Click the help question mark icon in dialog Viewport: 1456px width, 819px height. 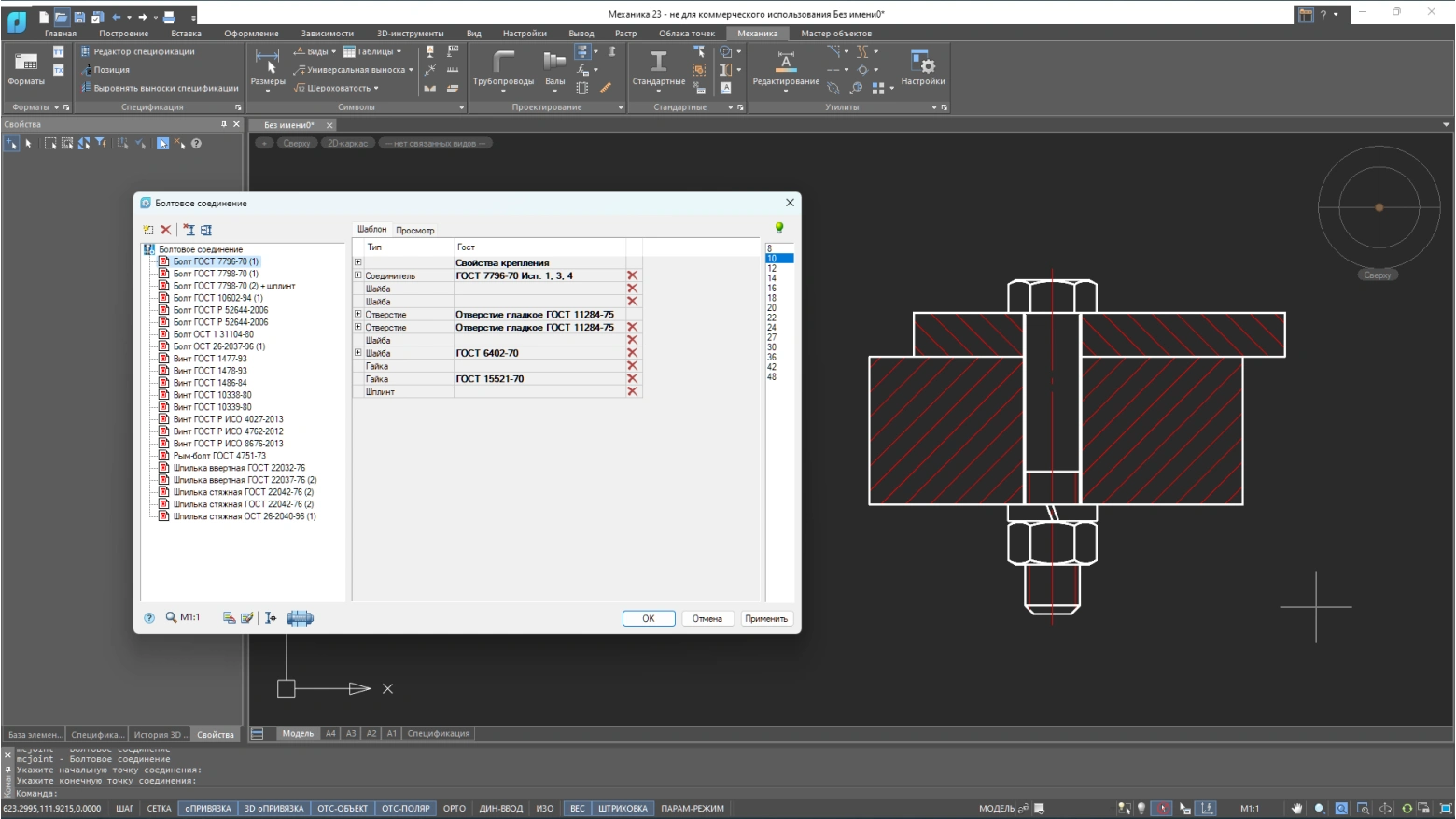149,618
